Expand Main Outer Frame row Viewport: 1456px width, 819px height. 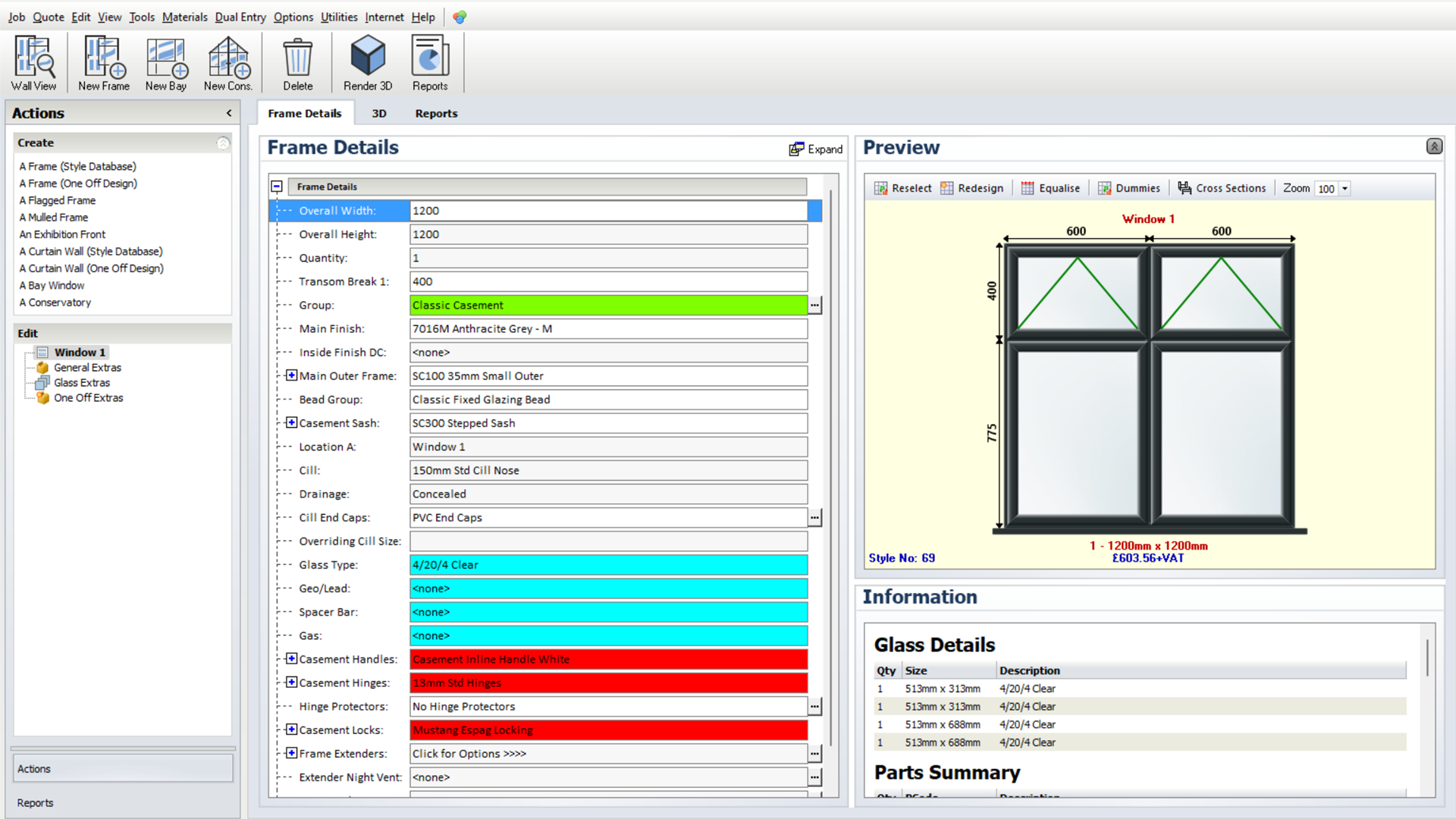coord(291,375)
